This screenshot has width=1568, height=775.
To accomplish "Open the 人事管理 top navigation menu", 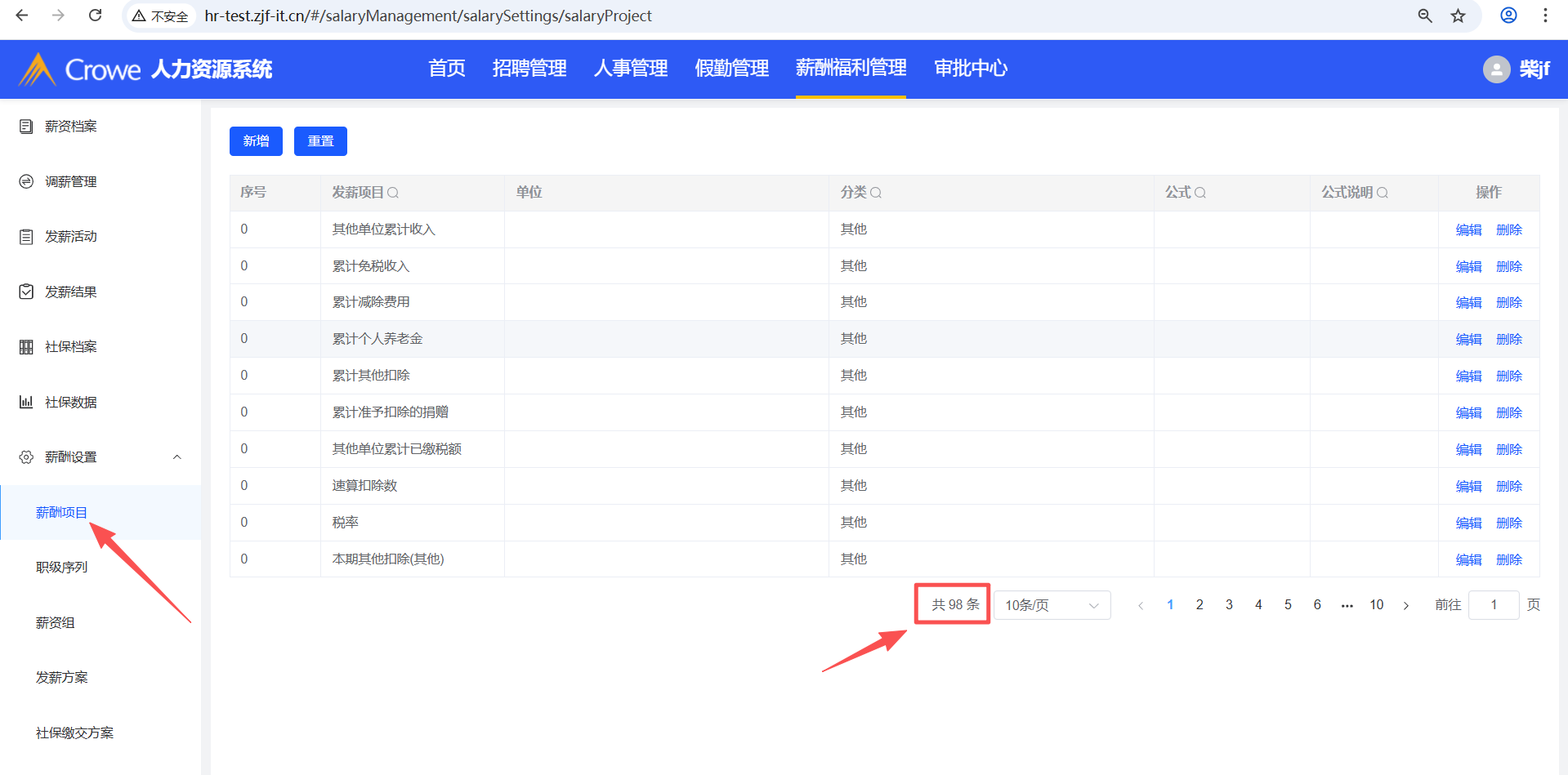I will click(x=631, y=69).
